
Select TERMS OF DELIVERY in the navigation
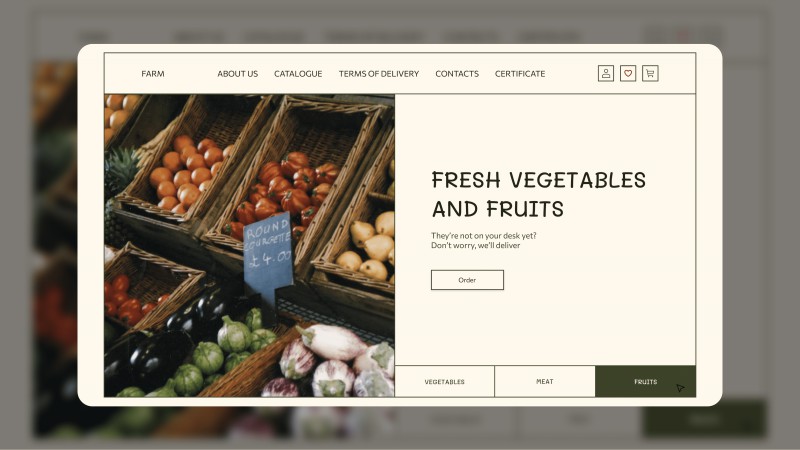[x=379, y=73]
